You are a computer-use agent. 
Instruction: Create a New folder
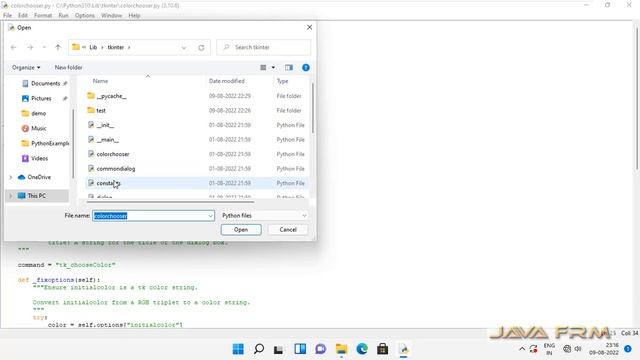tap(68, 67)
